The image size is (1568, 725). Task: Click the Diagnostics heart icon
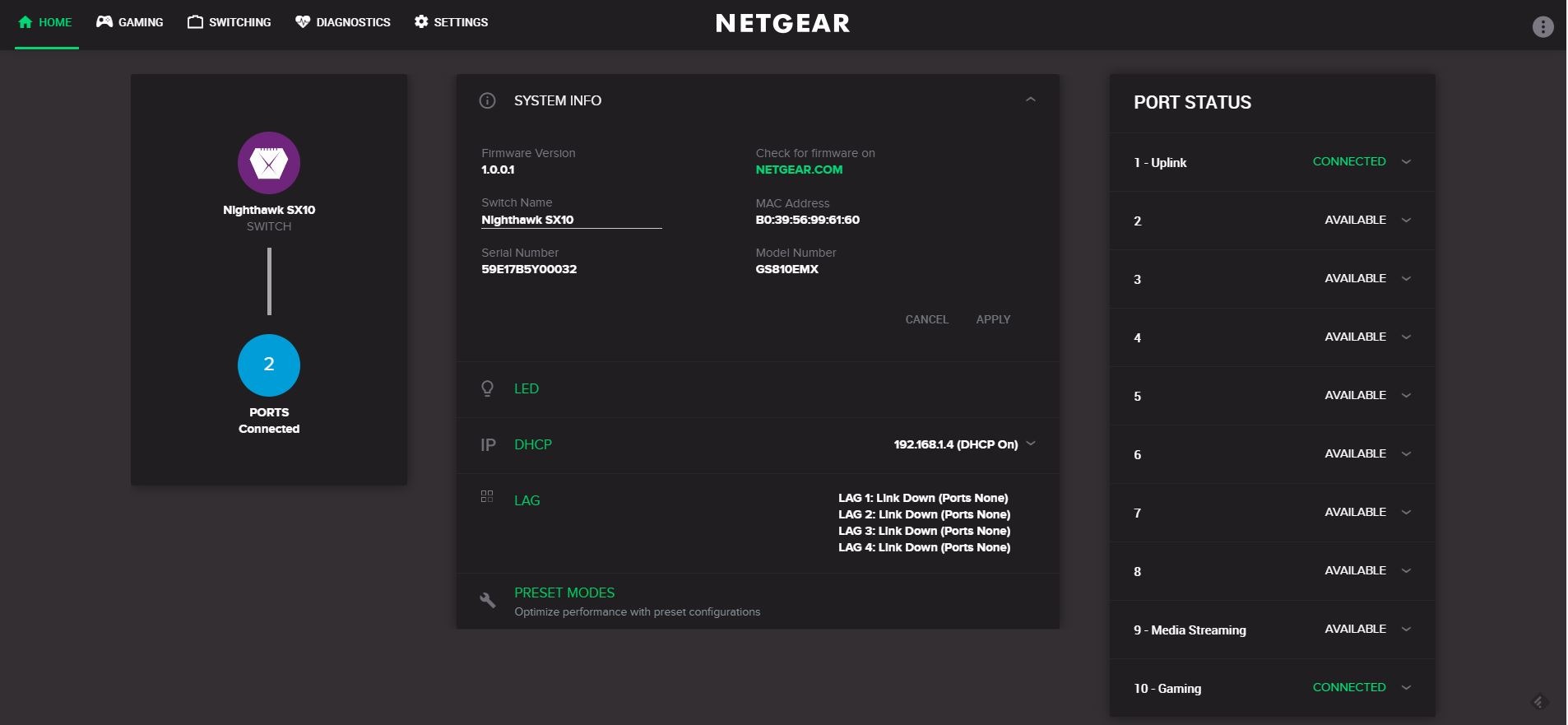click(x=303, y=22)
